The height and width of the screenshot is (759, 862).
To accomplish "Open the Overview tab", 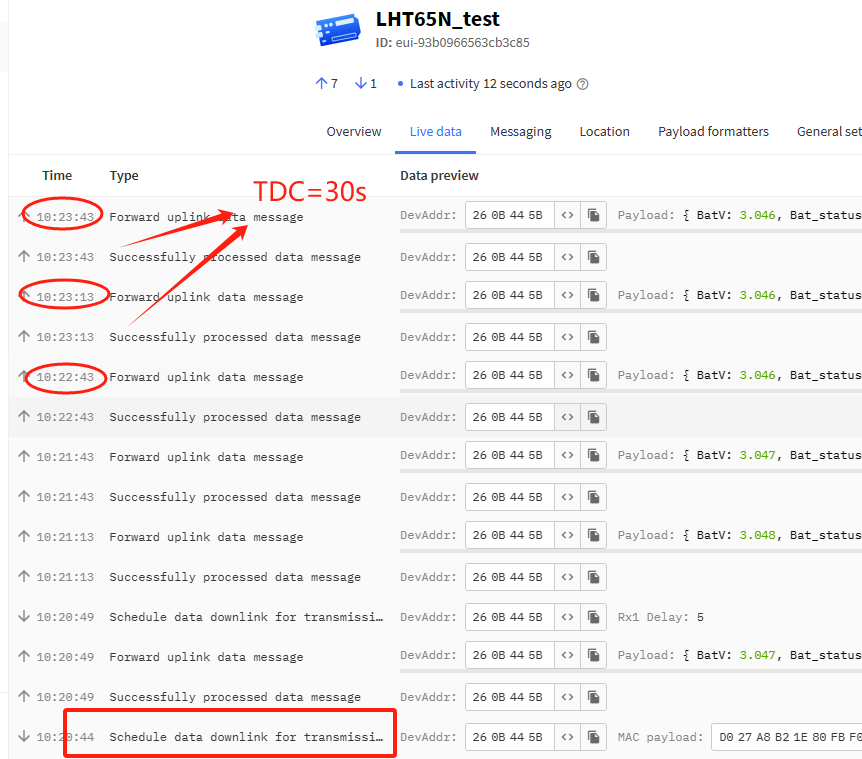I will [353, 132].
